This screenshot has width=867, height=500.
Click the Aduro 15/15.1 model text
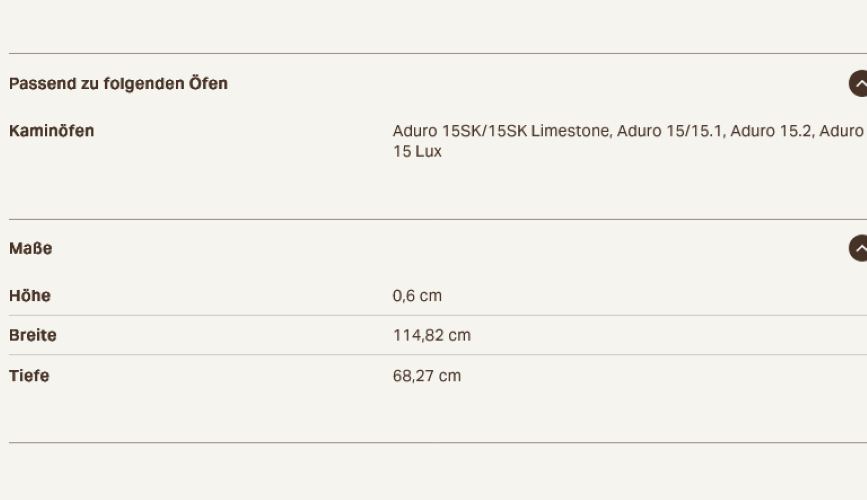pos(670,131)
